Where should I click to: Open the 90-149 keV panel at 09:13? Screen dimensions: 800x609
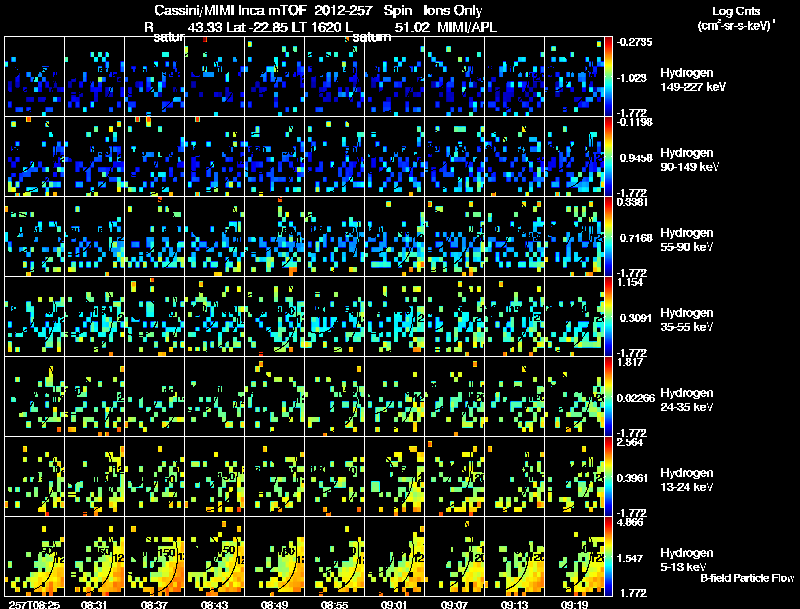pyautogui.click(x=514, y=157)
